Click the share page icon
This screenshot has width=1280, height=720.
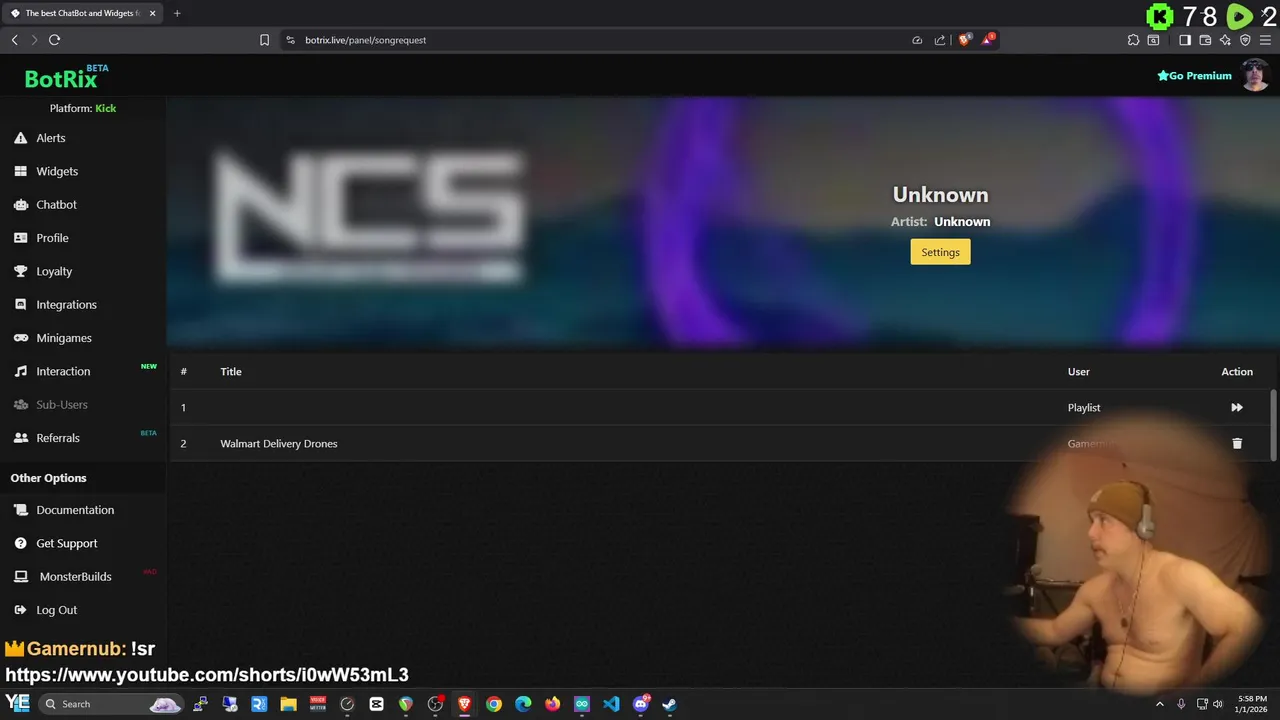click(x=940, y=40)
